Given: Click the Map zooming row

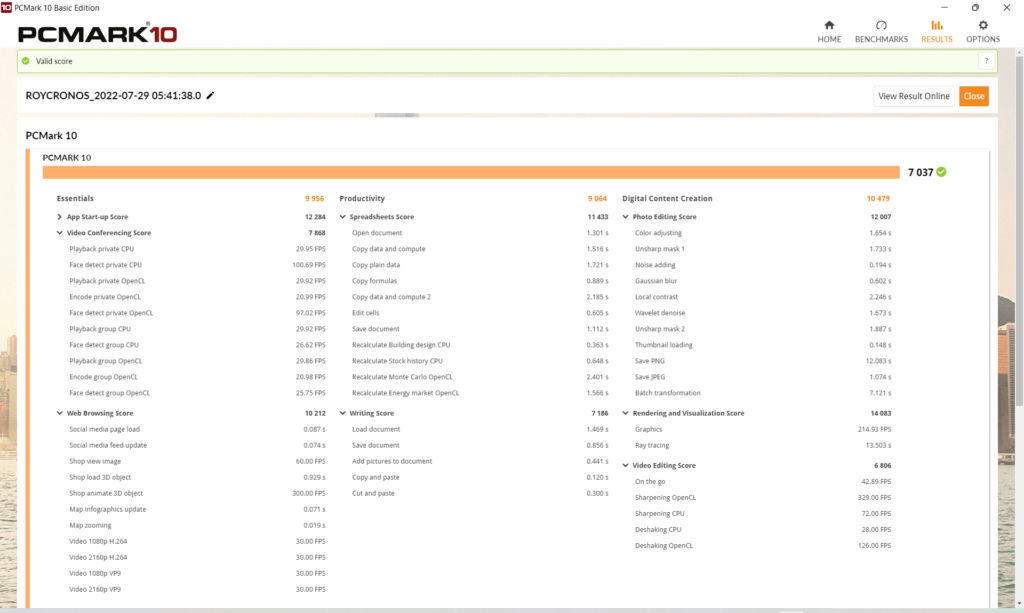Looking at the screenshot, I should tap(197, 526).
